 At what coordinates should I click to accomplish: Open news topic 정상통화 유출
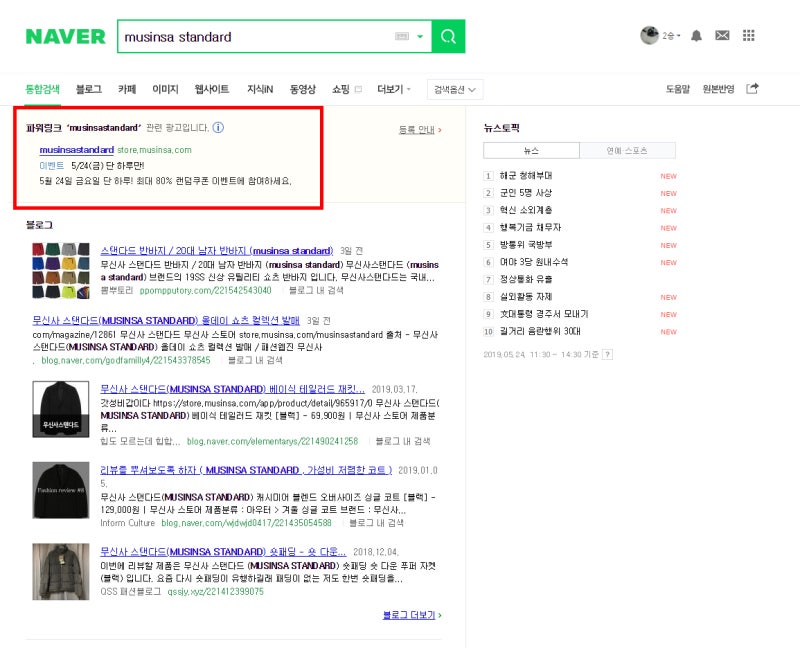[x=526, y=280]
